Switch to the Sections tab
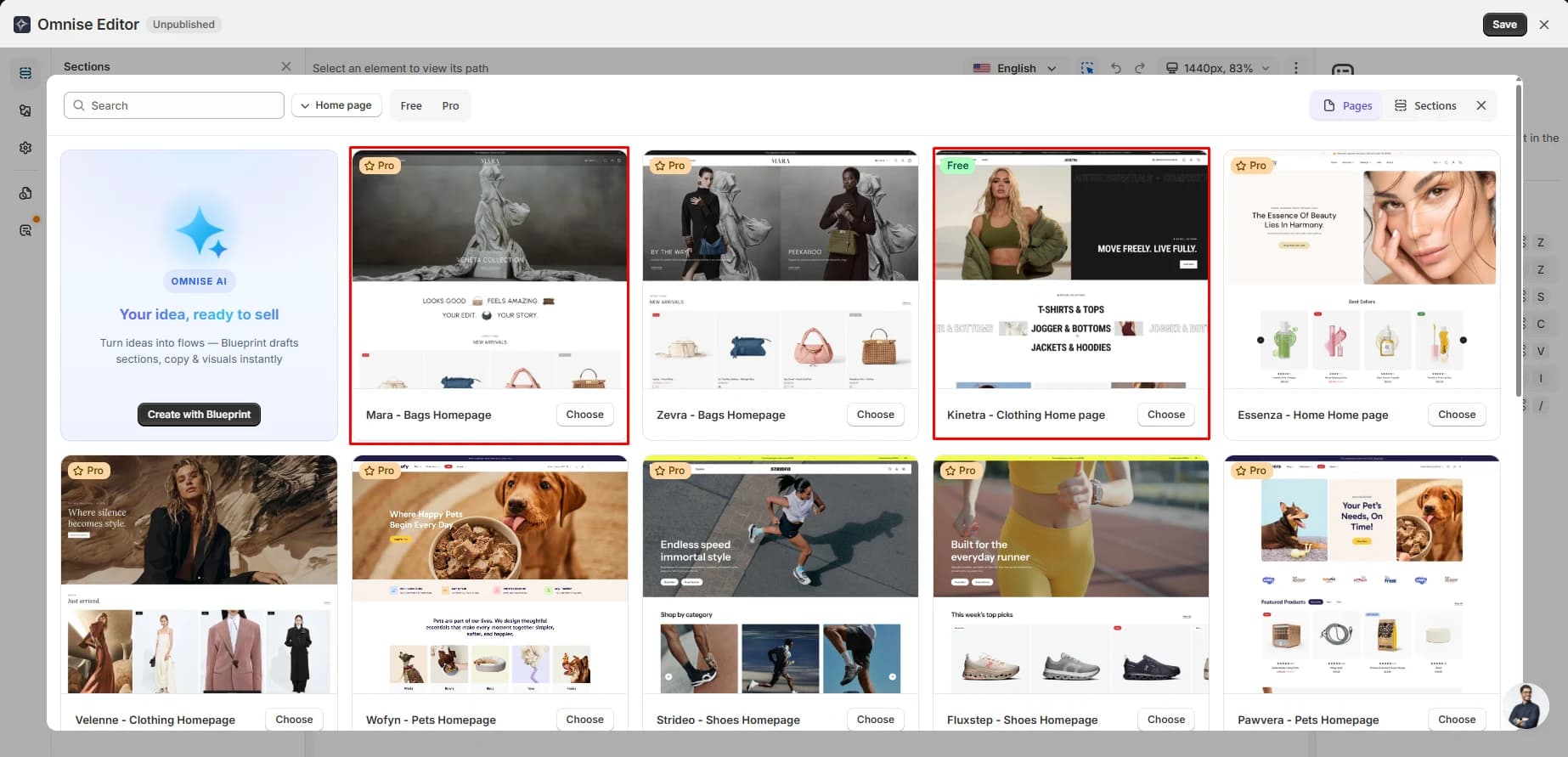 coord(1425,105)
